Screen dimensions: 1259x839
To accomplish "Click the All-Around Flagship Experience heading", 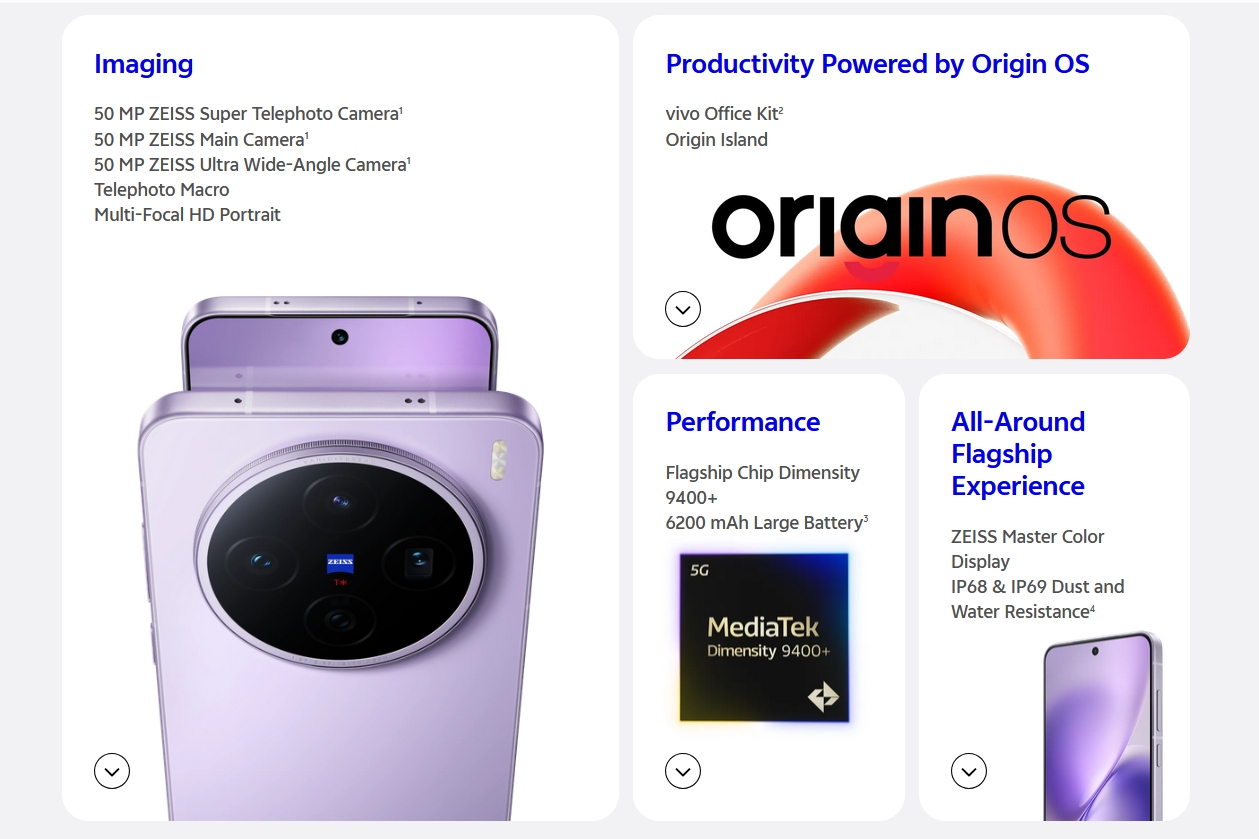I will (1018, 454).
